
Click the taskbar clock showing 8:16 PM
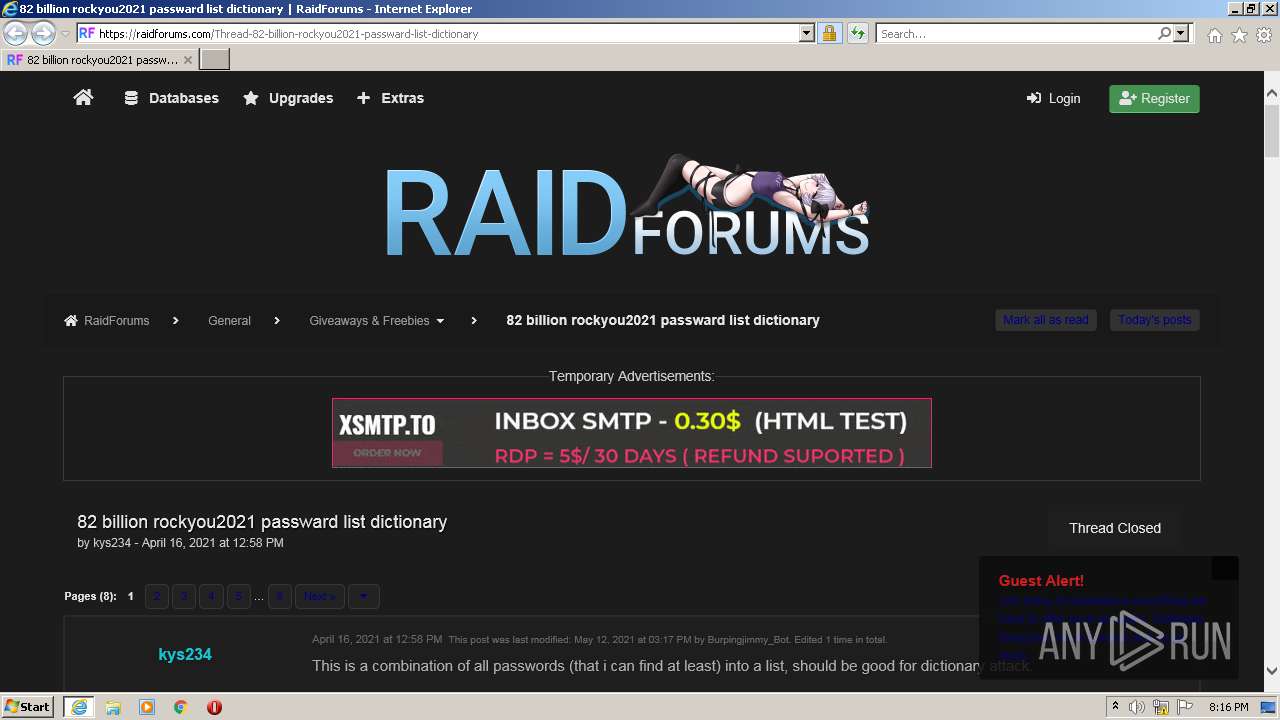1228,707
